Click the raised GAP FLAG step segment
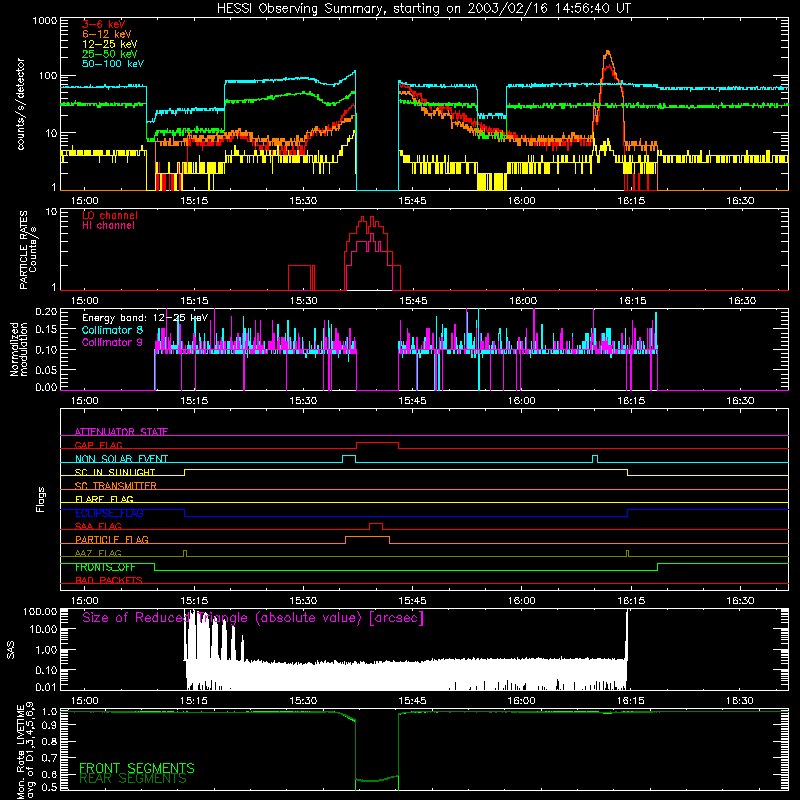The height and width of the screenshot is (800, 800). (x=377, y=443)
